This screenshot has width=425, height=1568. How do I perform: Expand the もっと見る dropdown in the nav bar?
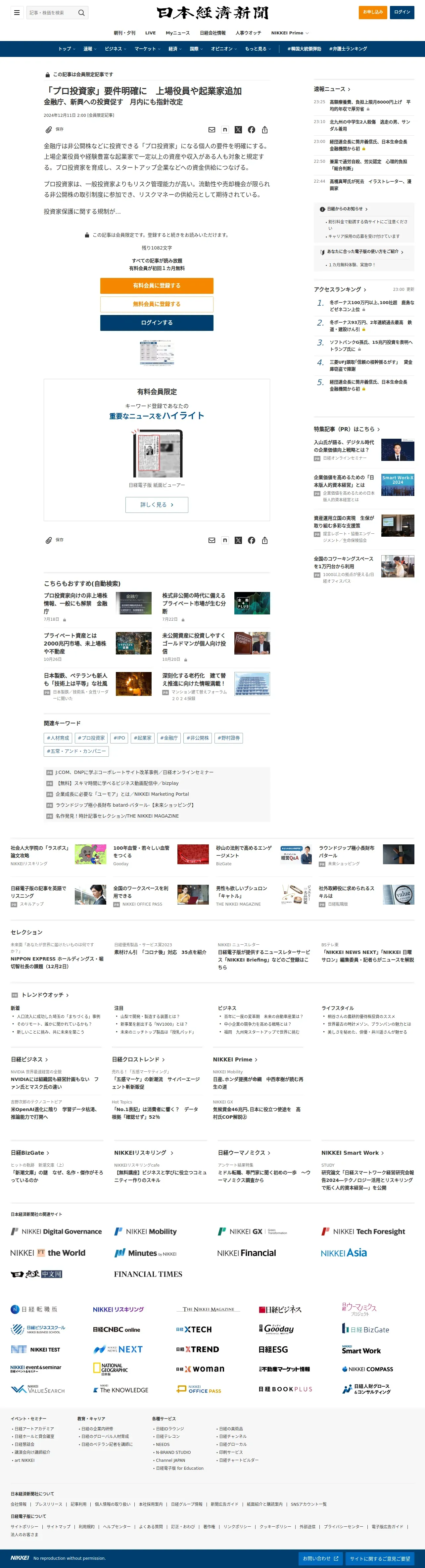(x=258, y=49)
